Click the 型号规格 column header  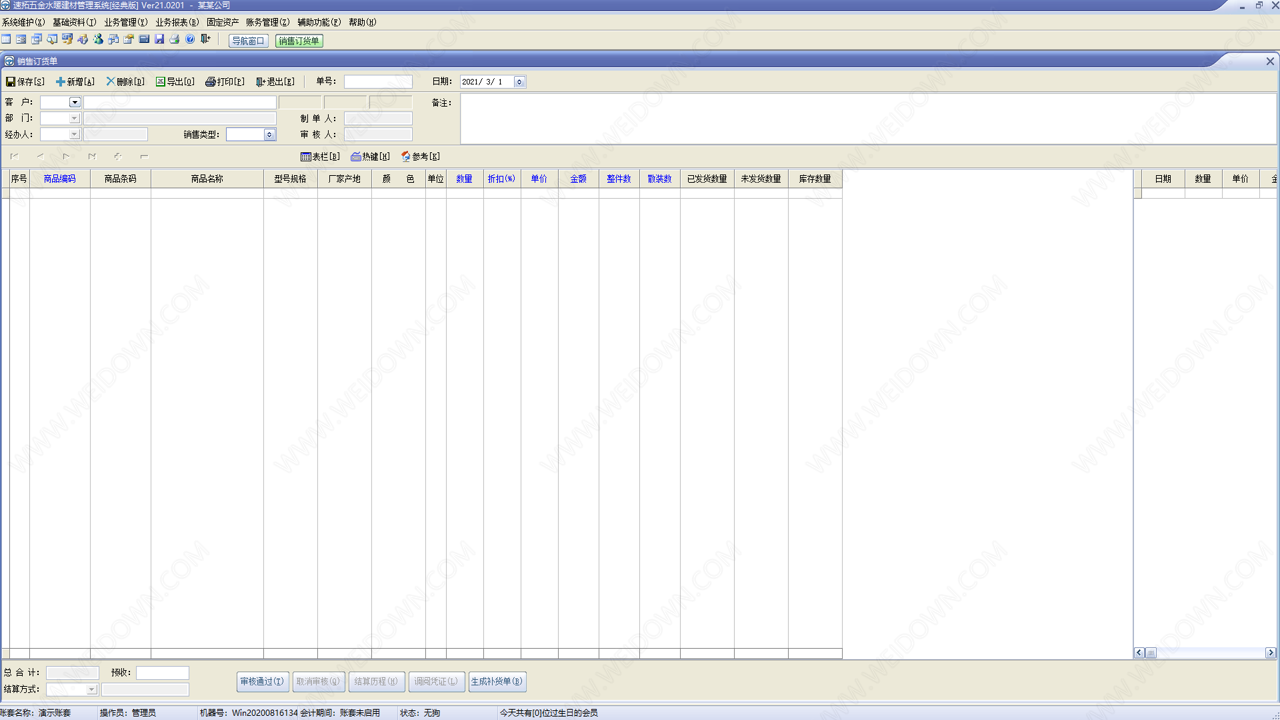pos(291,179)
